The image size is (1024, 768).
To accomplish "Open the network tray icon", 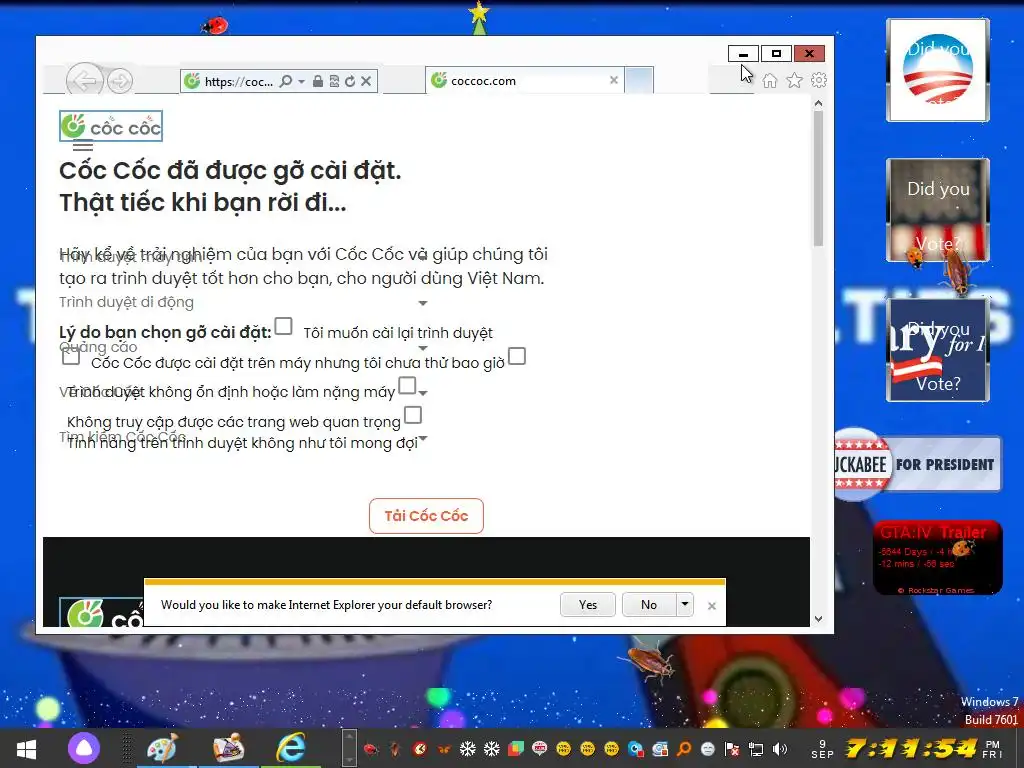I will coord(756,749).
